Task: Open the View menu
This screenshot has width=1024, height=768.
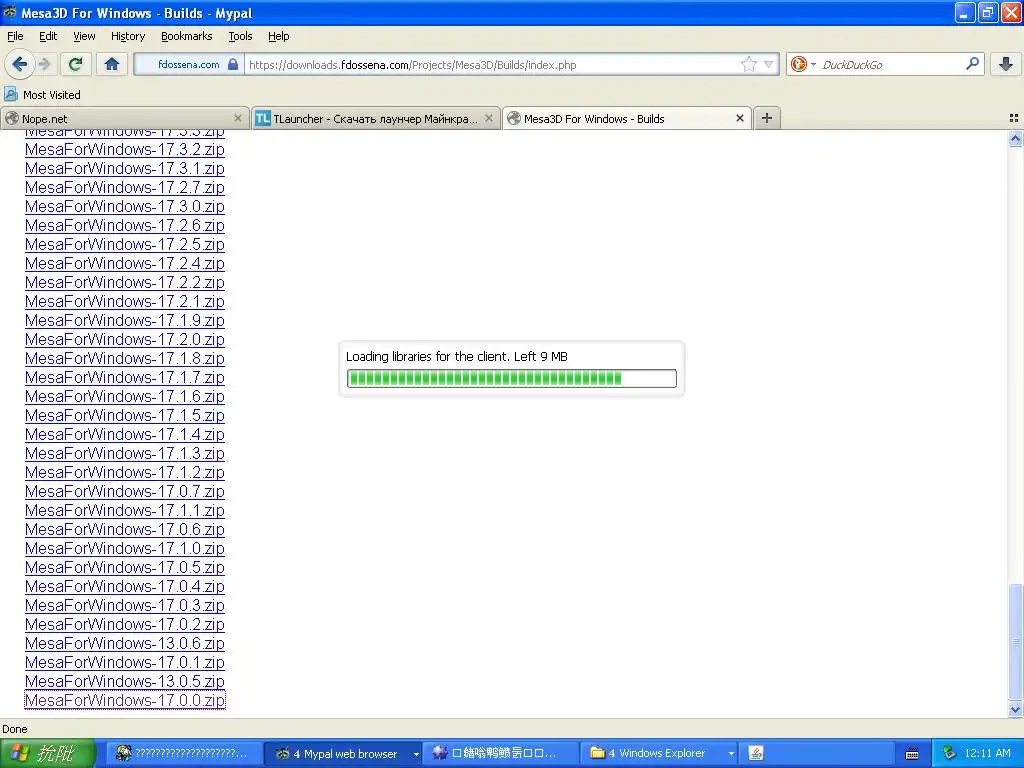Action: [x=84, y=36]
